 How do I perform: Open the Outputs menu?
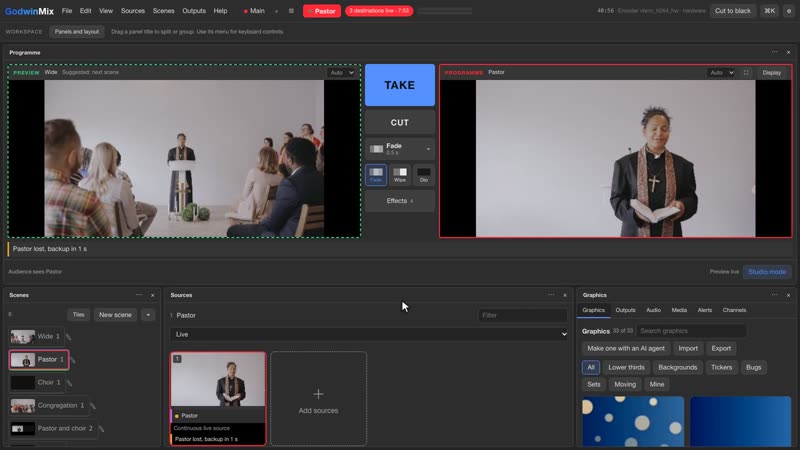pos(194,11)
